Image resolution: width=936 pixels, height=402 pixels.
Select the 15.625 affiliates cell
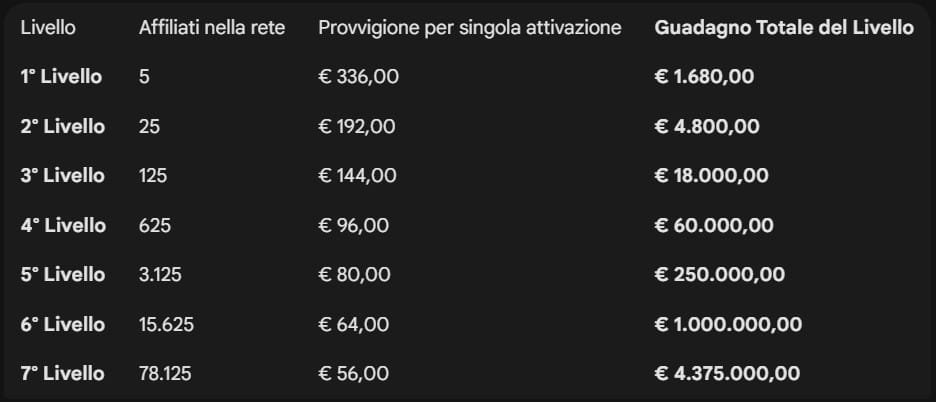[x=166, y=325]
